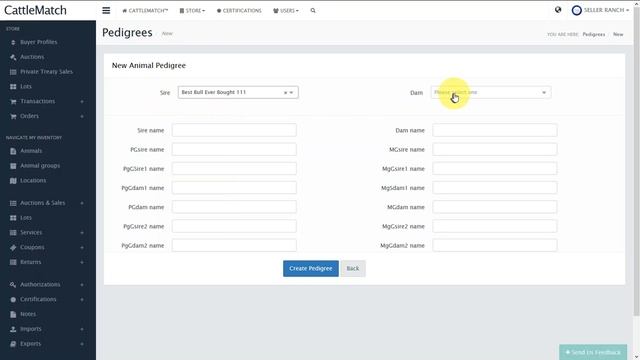Click into the Dam name field
Screen dimensions: 640x360
495,130
